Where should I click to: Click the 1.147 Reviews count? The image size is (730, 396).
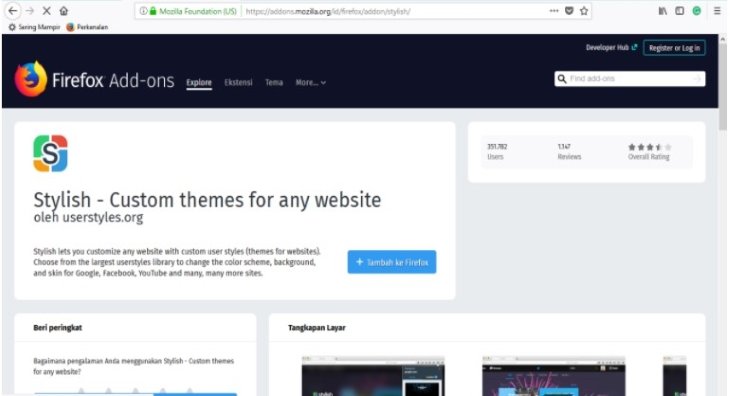[569, 152]
